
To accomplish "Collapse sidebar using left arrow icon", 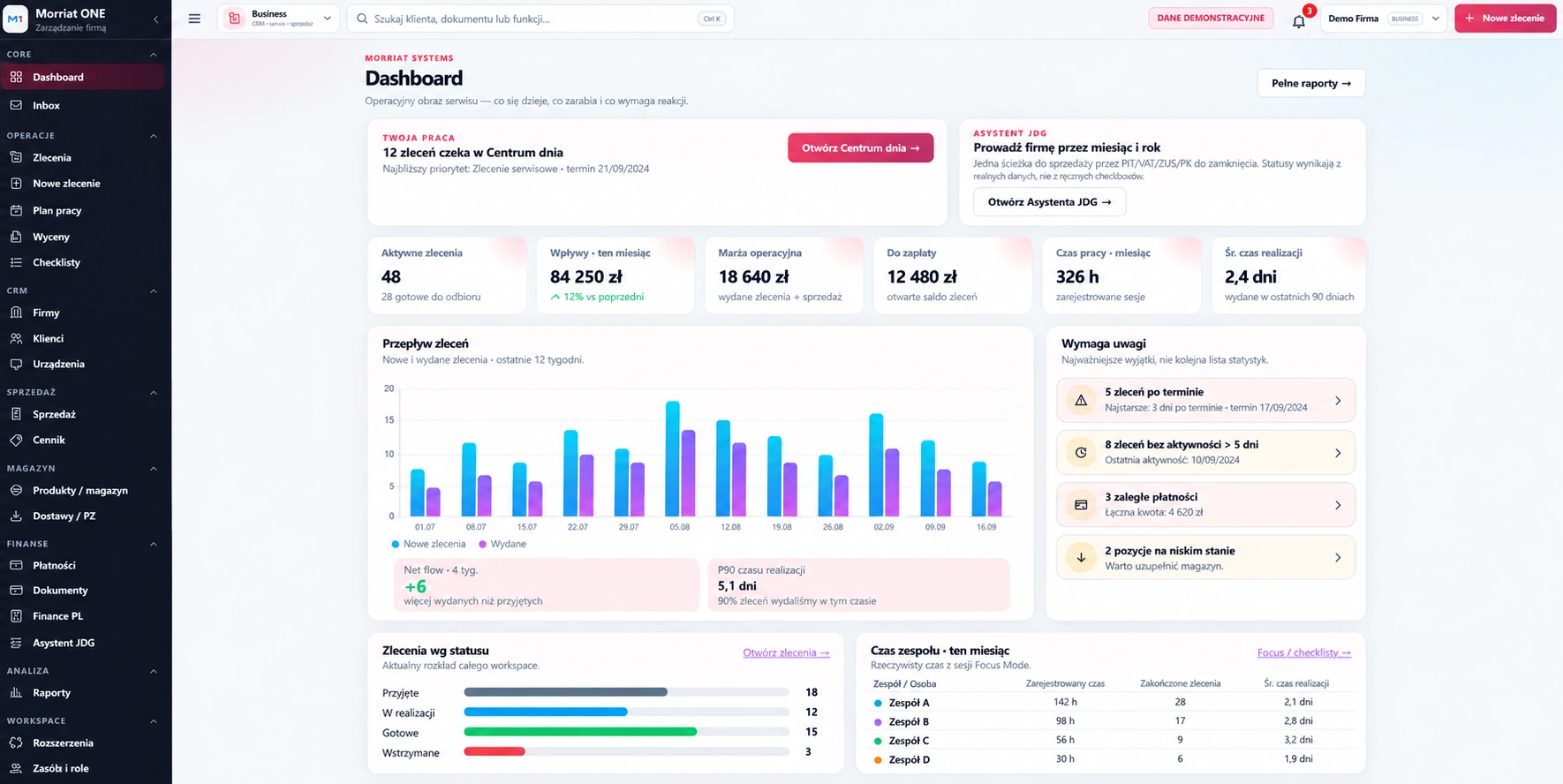I will [156, 19].
